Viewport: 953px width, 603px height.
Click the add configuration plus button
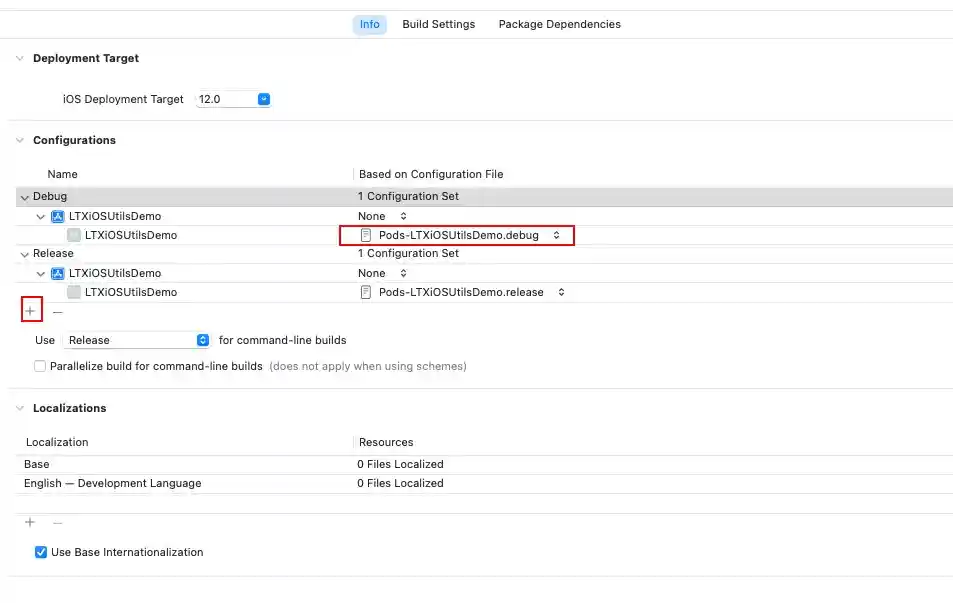click(30, 312)
